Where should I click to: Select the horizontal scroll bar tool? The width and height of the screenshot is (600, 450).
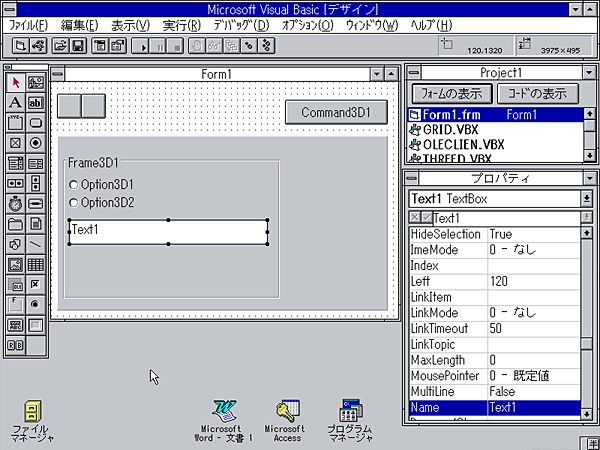tap(16, 184)
